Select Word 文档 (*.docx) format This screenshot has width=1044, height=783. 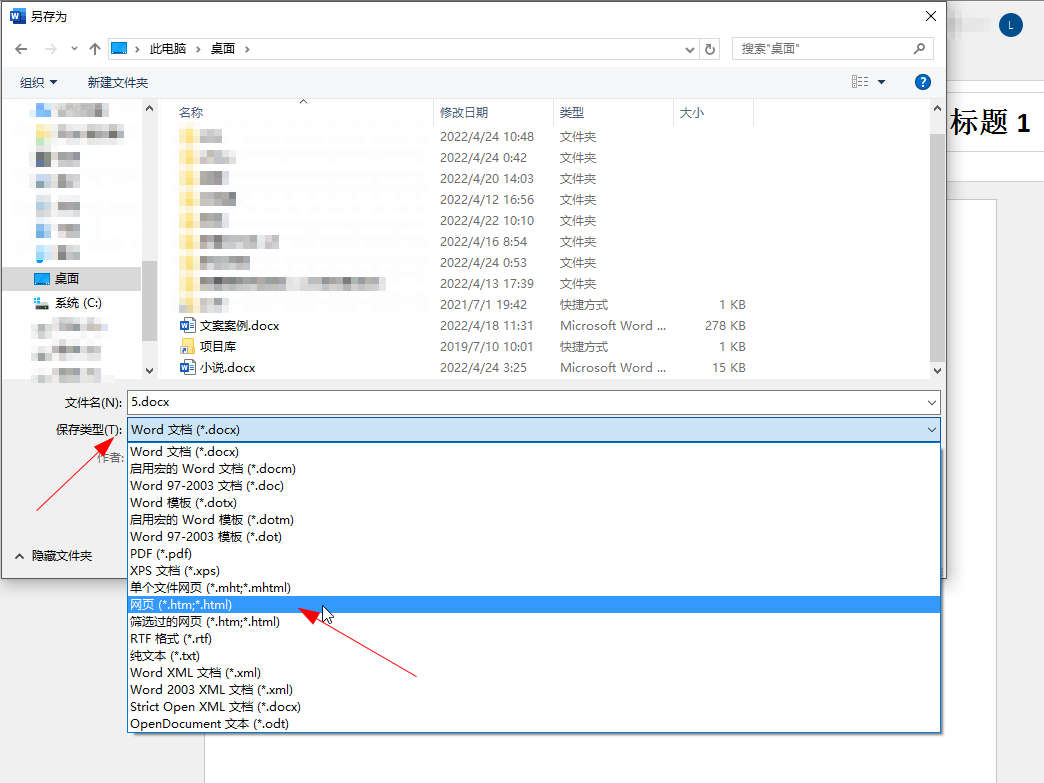534,451
